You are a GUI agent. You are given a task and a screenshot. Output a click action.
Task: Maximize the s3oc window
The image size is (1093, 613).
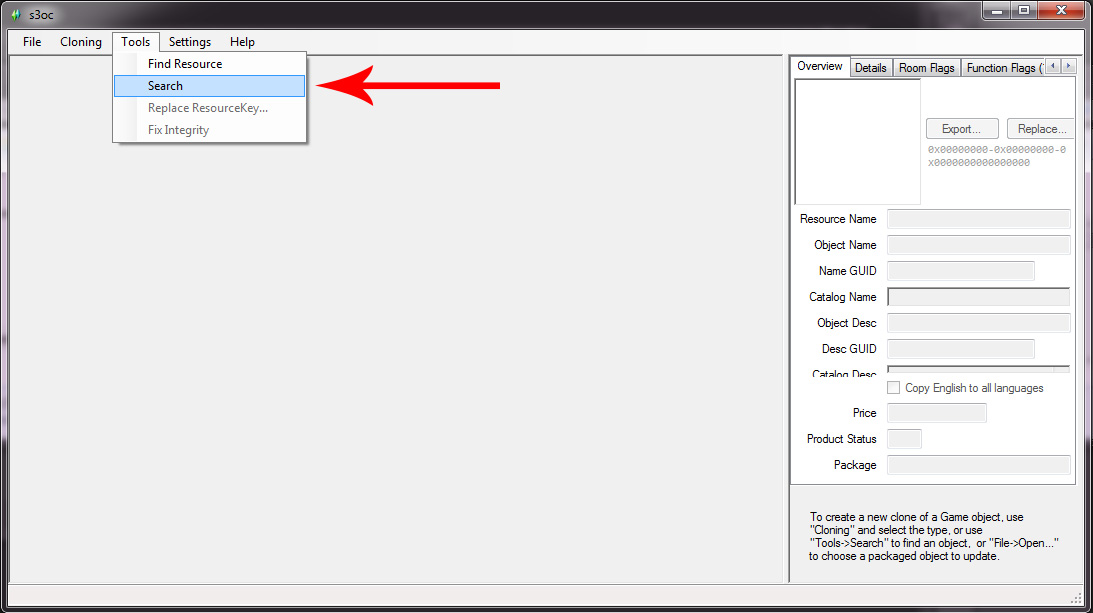tap(1023, 11)
